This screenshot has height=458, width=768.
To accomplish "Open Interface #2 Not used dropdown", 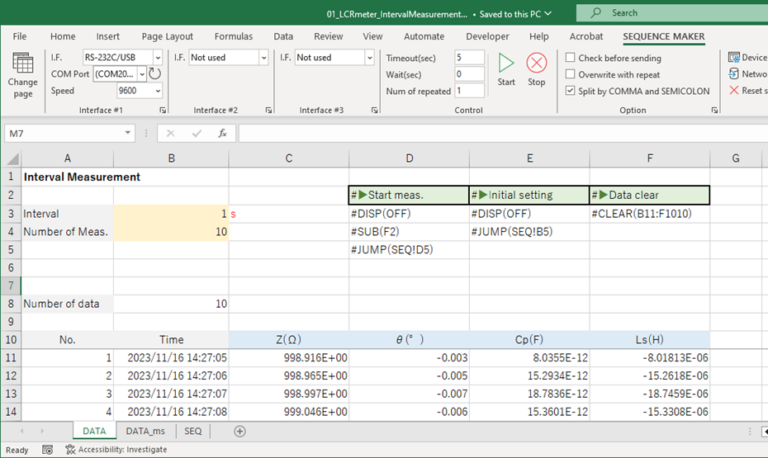I will point(263,58).
